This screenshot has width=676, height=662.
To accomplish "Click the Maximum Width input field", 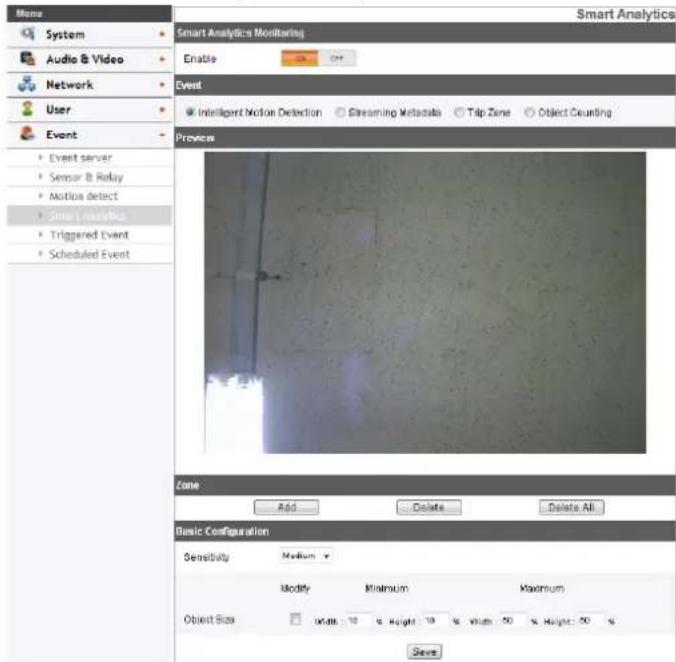I will tap(513, 621).
